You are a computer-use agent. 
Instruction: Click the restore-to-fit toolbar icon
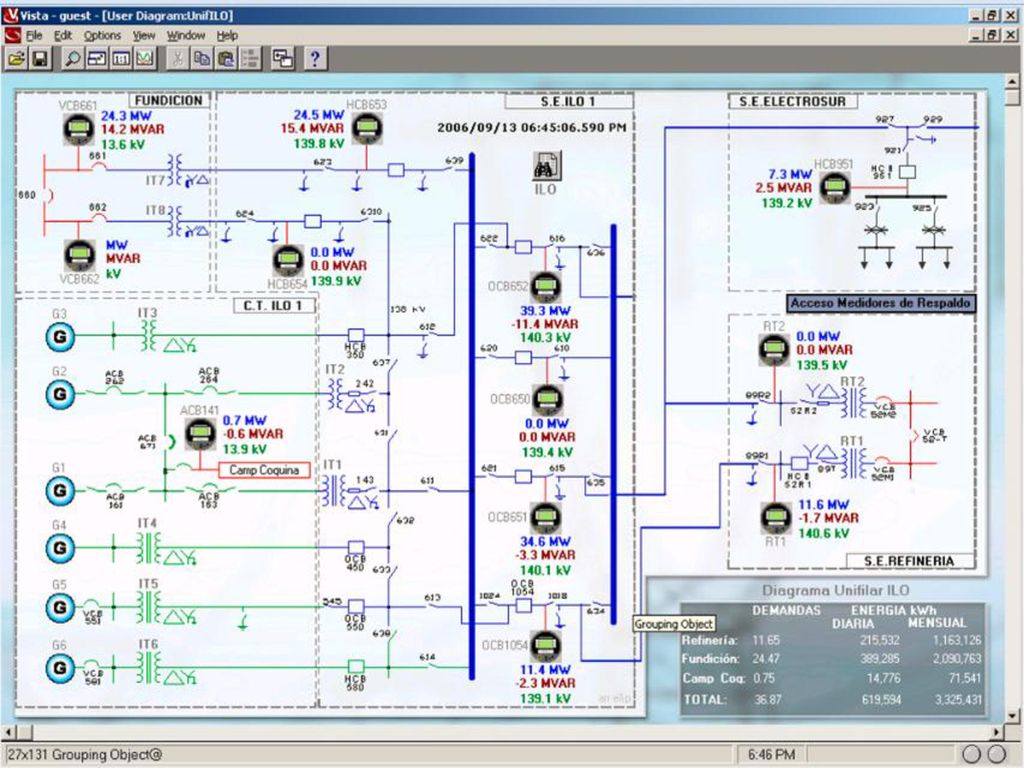[97, 59]
